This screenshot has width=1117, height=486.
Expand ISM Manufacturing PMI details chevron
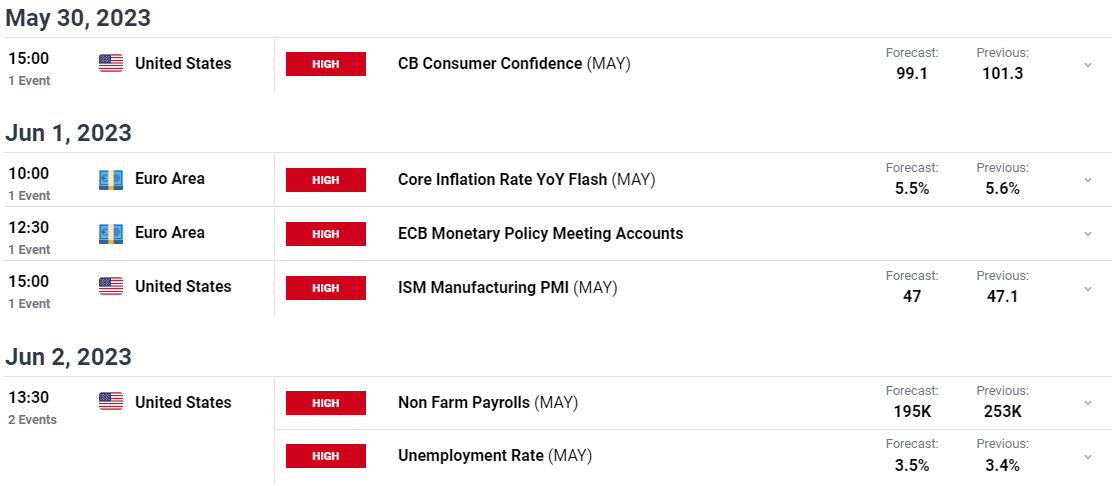pos(1088,288)
